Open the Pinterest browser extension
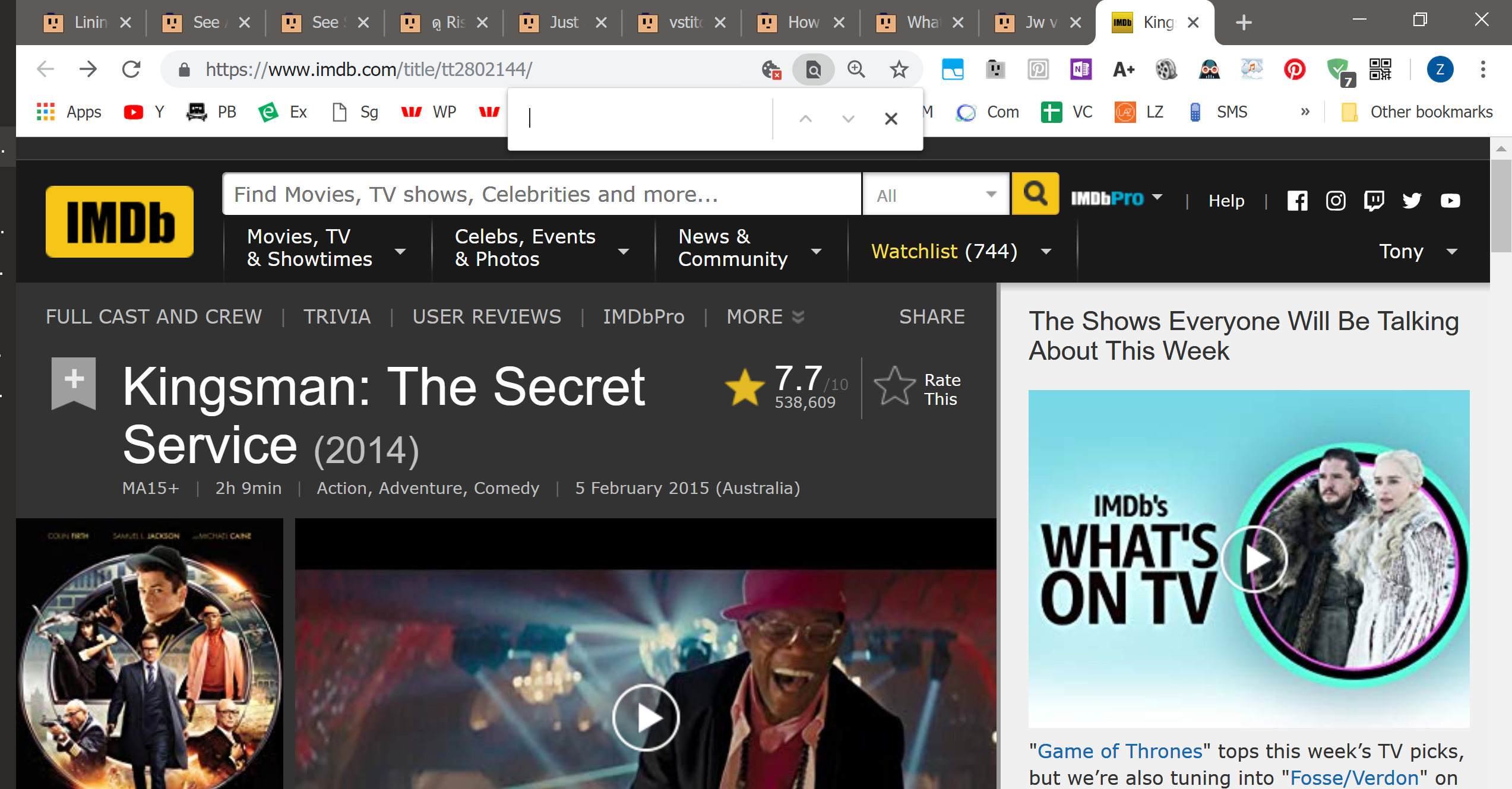 (1295, 69)
